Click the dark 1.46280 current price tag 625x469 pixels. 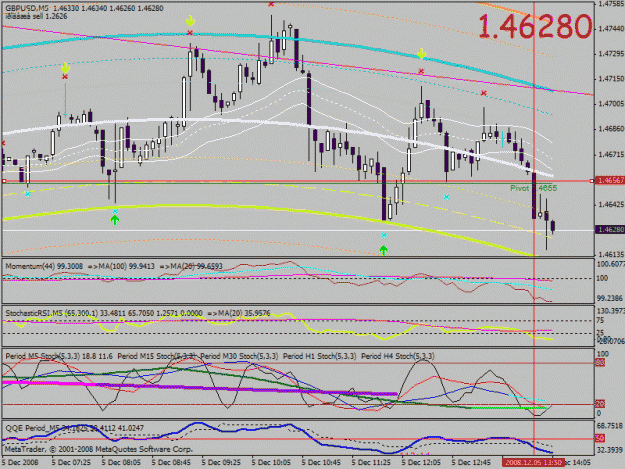click(609, 230)
